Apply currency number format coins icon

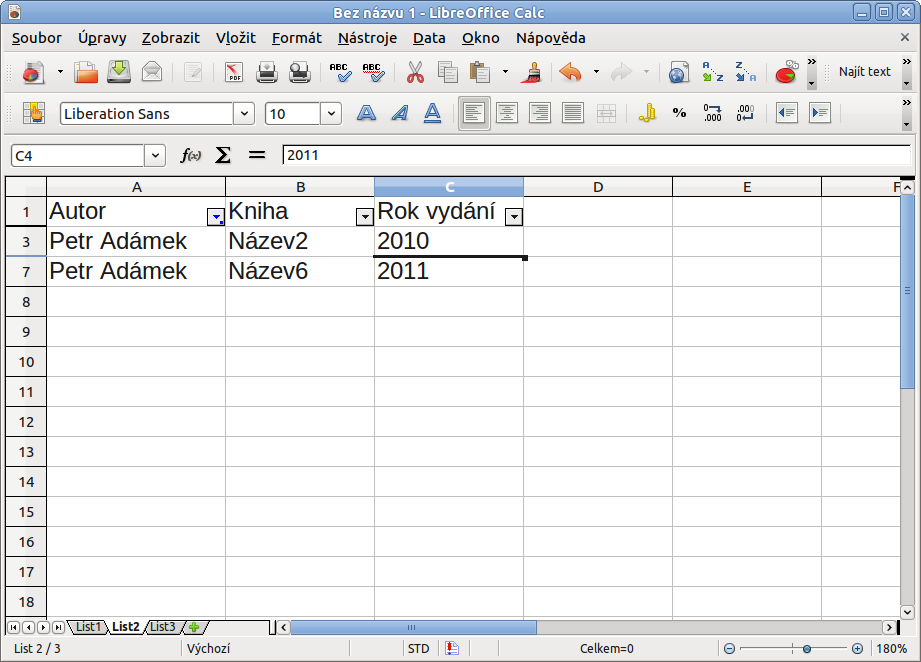point(647,113)
